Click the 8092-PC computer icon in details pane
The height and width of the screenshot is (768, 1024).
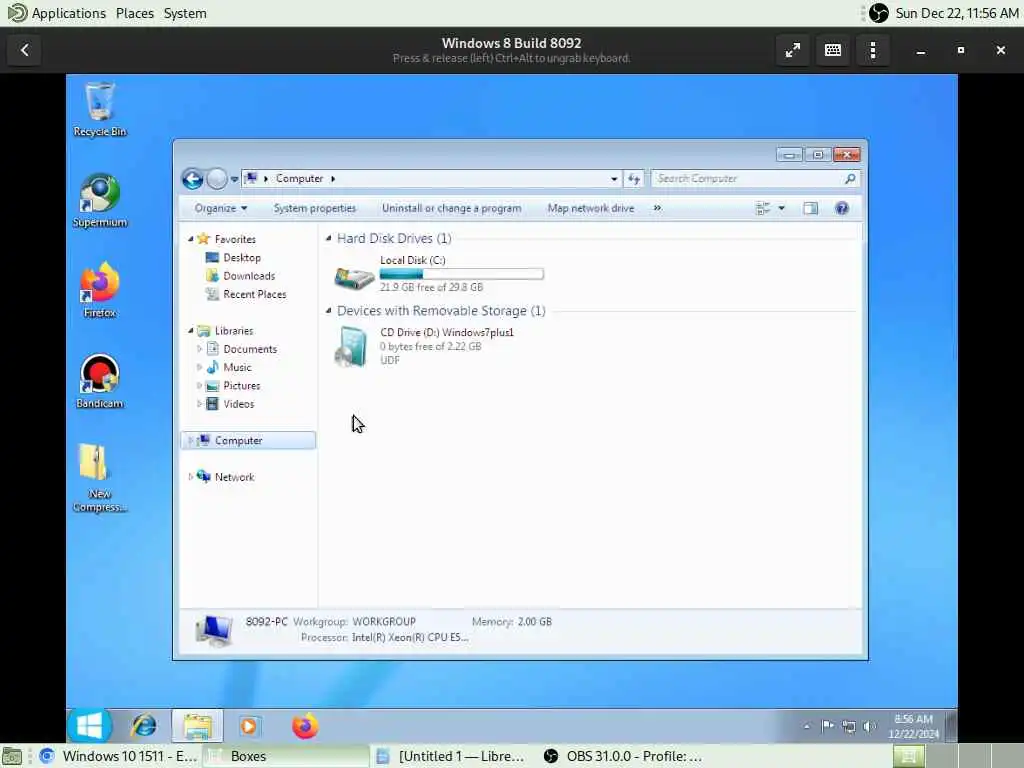(x=214, y=630)
